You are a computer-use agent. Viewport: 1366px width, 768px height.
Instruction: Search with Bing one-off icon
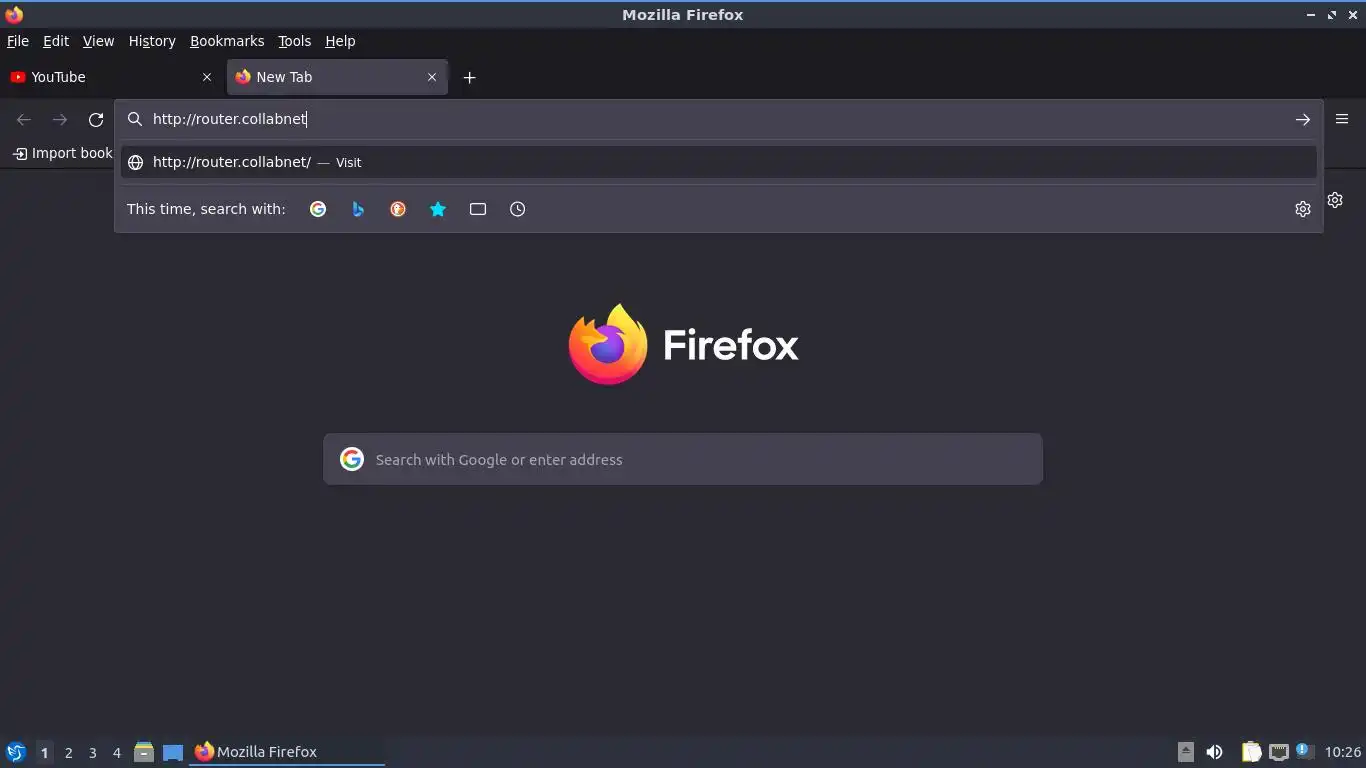pos(358,209)
